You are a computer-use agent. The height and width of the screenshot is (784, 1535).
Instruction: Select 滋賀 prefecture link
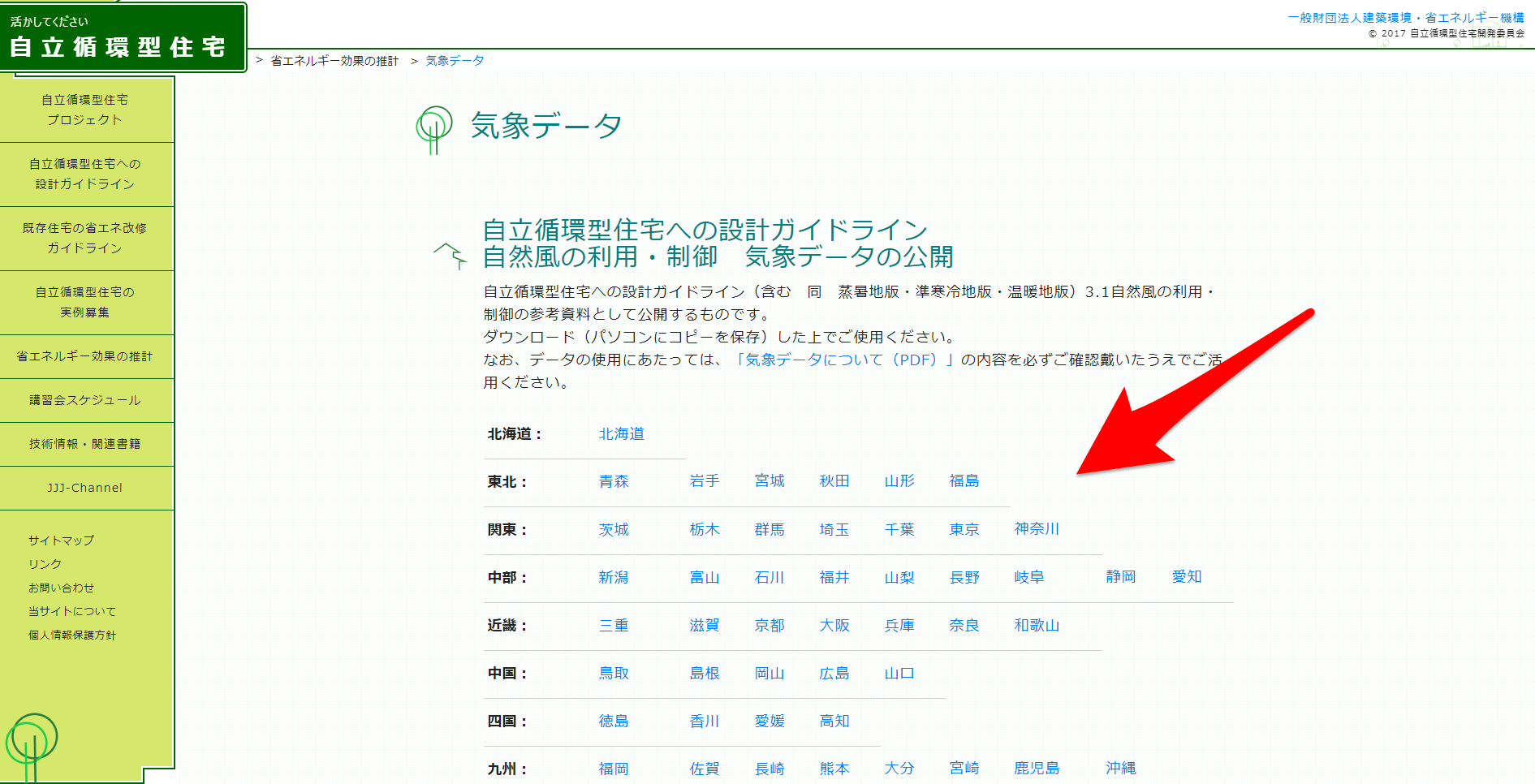(705, 625)
